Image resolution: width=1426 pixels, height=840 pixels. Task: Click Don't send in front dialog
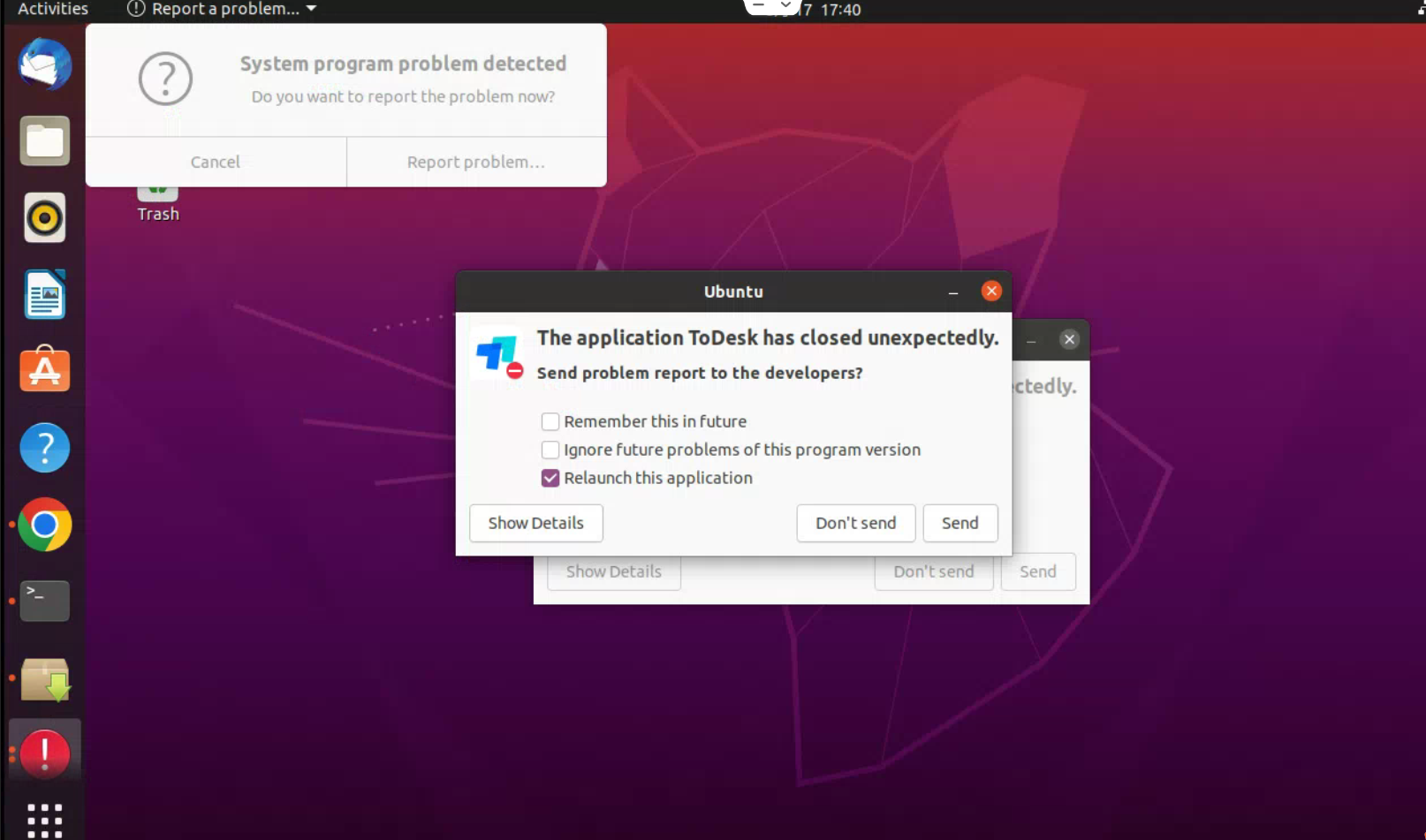pyautogui.click(x=856, y=523)
